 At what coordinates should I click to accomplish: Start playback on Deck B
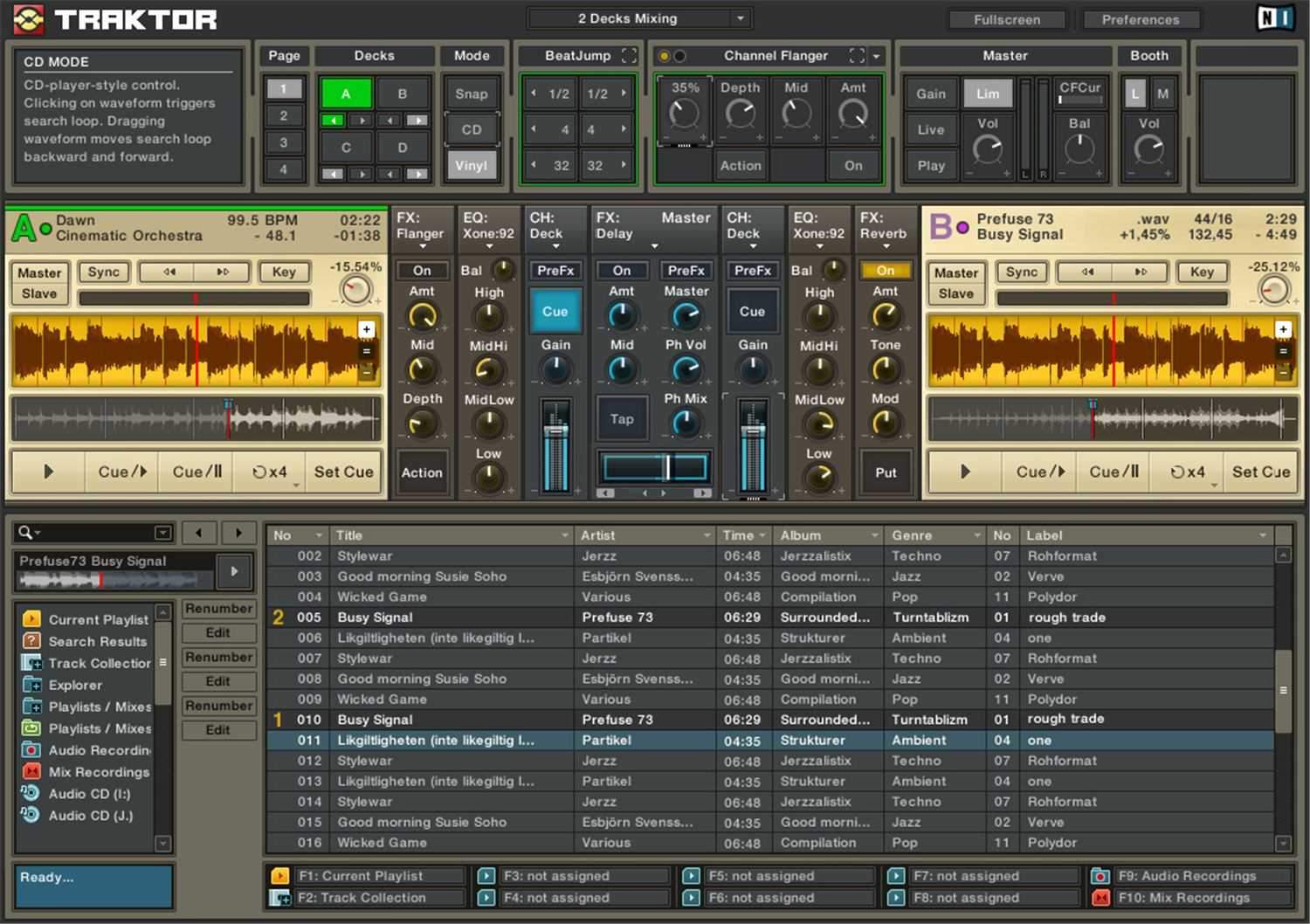[965, 472]
